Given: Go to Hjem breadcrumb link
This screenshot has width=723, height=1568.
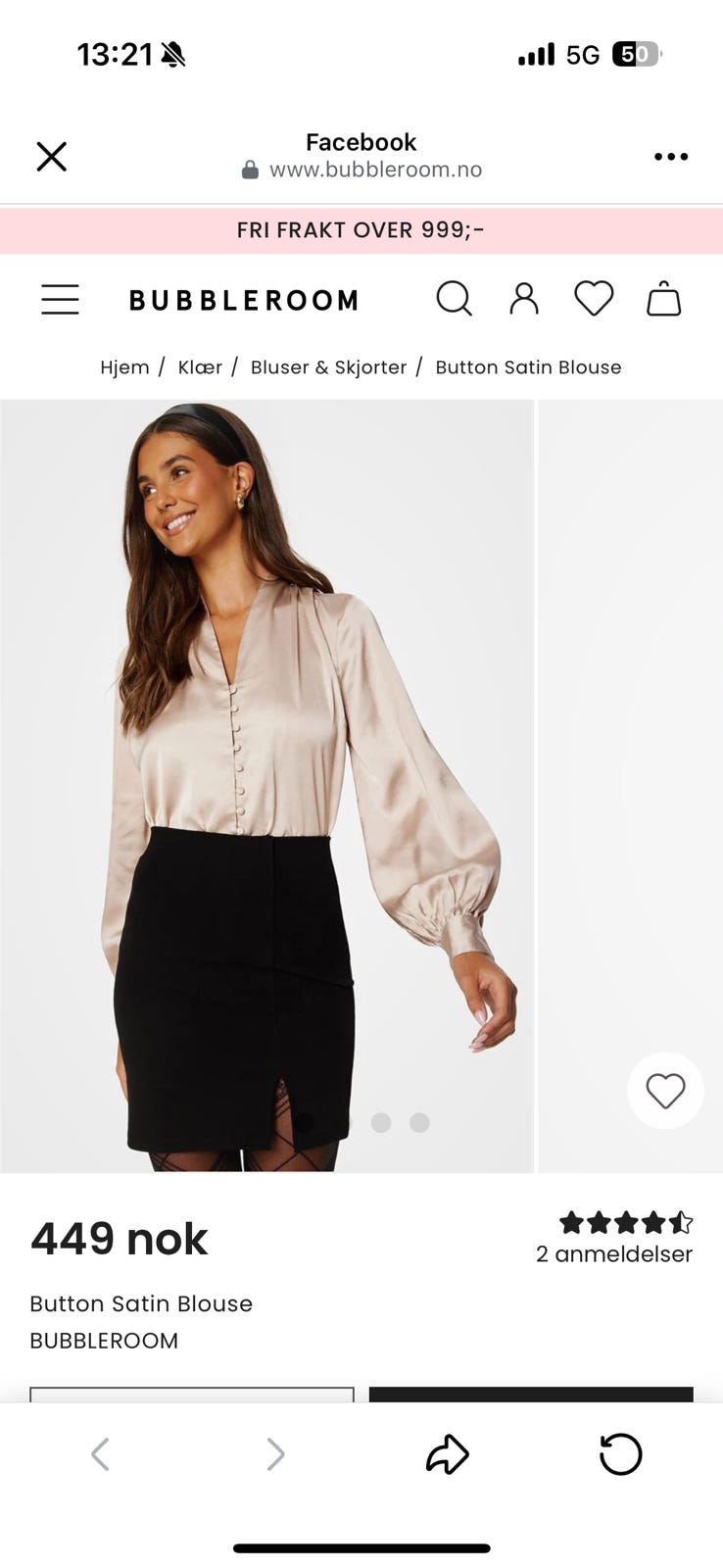Looking at the screenshot, I should tap(124, 367).
